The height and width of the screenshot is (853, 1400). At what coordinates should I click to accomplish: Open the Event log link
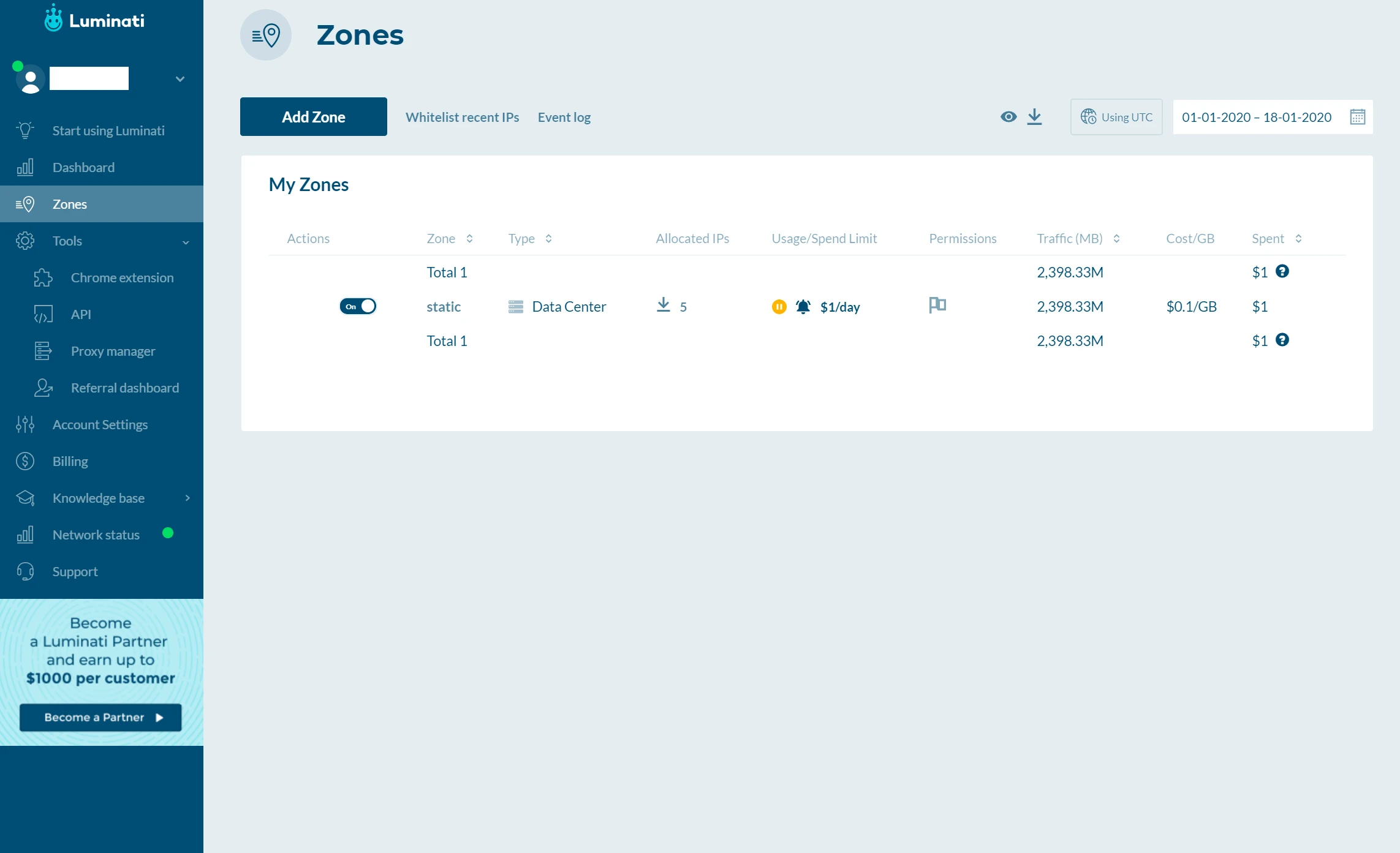564,117
